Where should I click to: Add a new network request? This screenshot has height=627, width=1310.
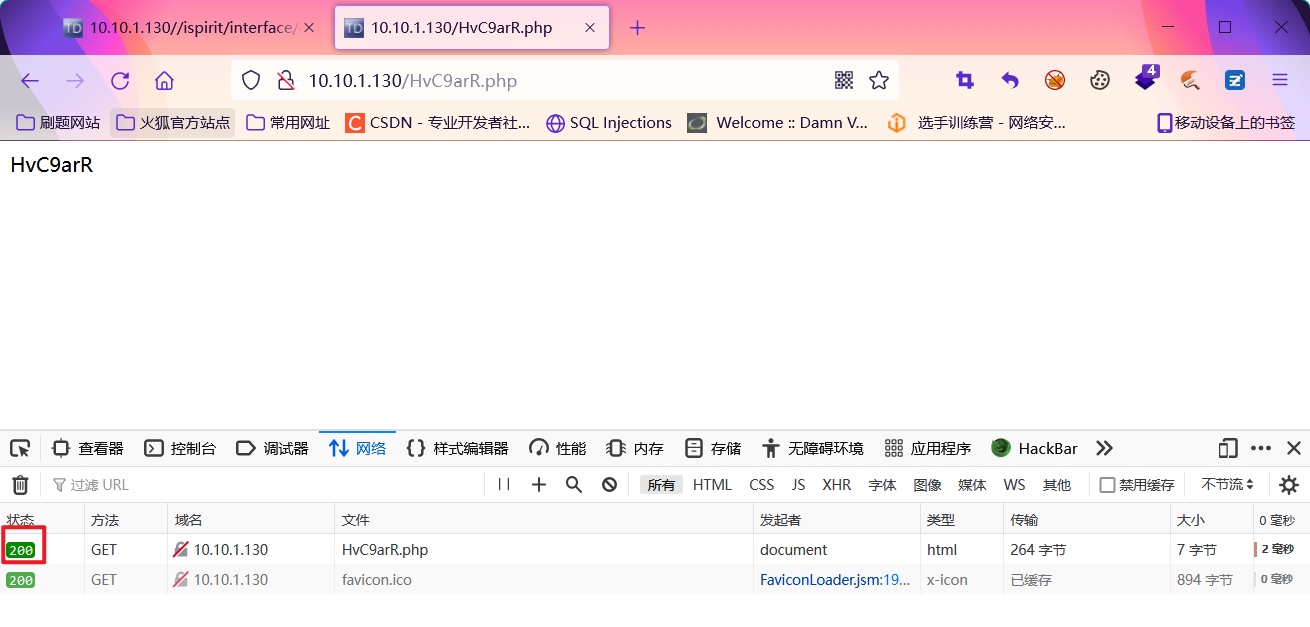[539, 485]
